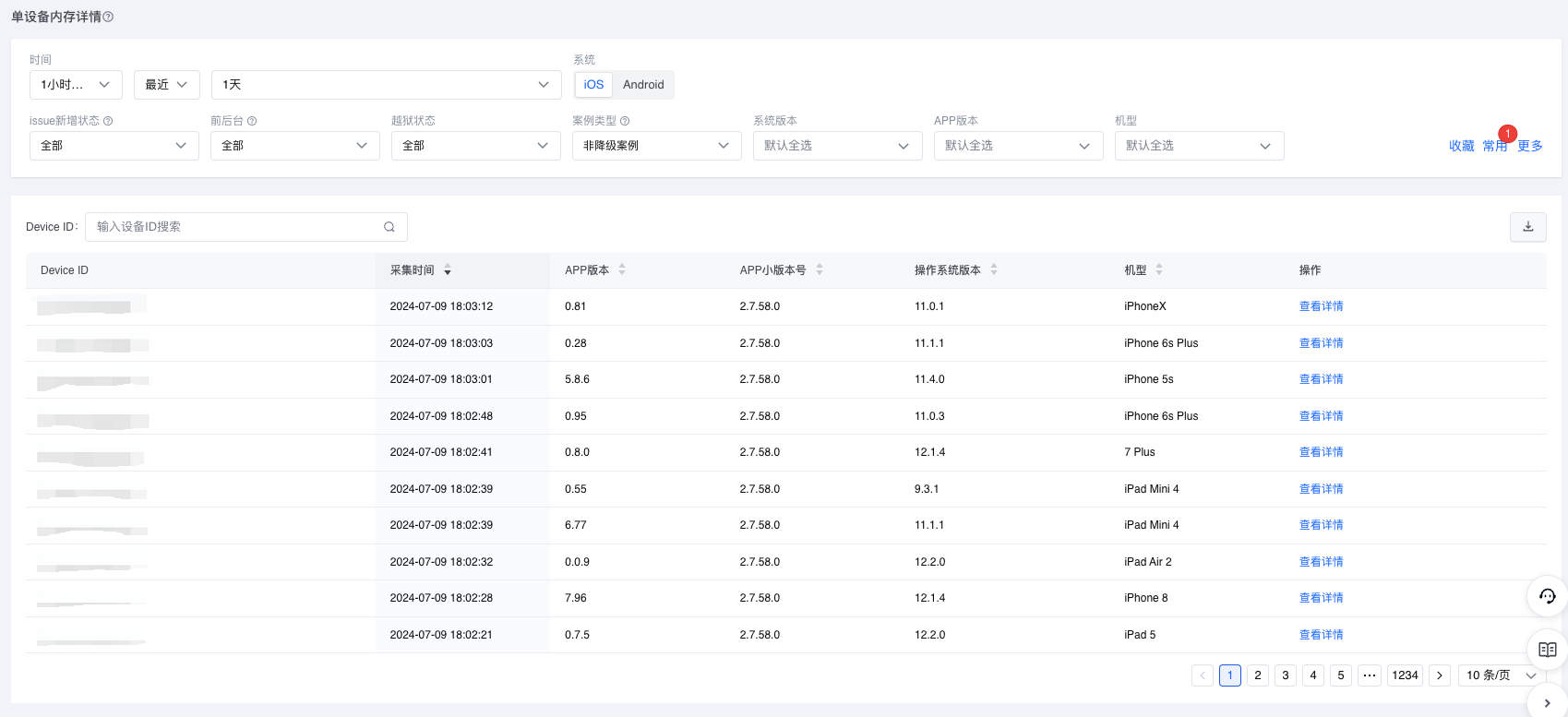Sort table by 采集时间 column

tap(448, 270)
